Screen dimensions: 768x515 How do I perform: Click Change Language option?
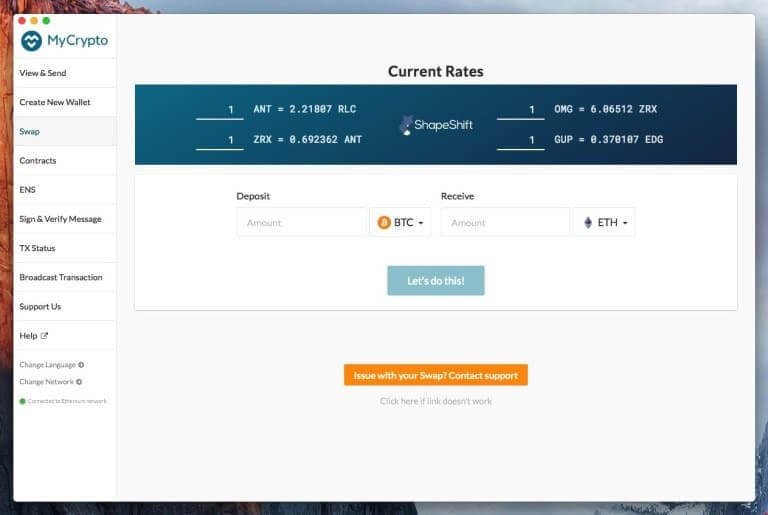pos(51,365)
